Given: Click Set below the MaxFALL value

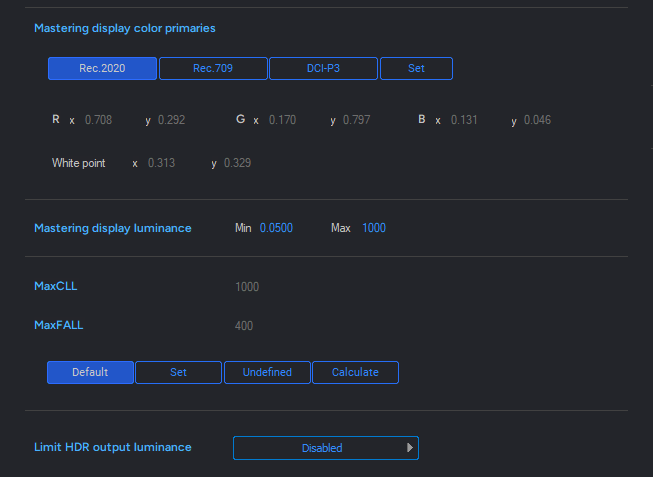Looking at the screenshot, I should pos(178,372).
